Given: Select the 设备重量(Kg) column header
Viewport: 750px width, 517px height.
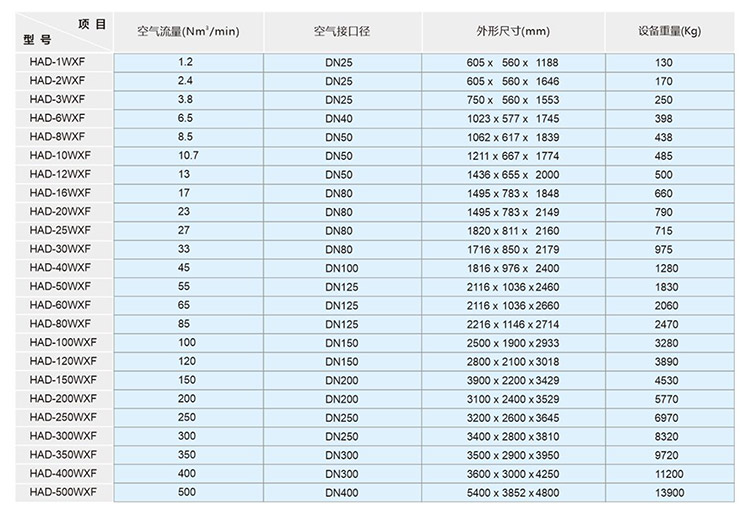Looking at the screenshot, I should click(669, 32).
